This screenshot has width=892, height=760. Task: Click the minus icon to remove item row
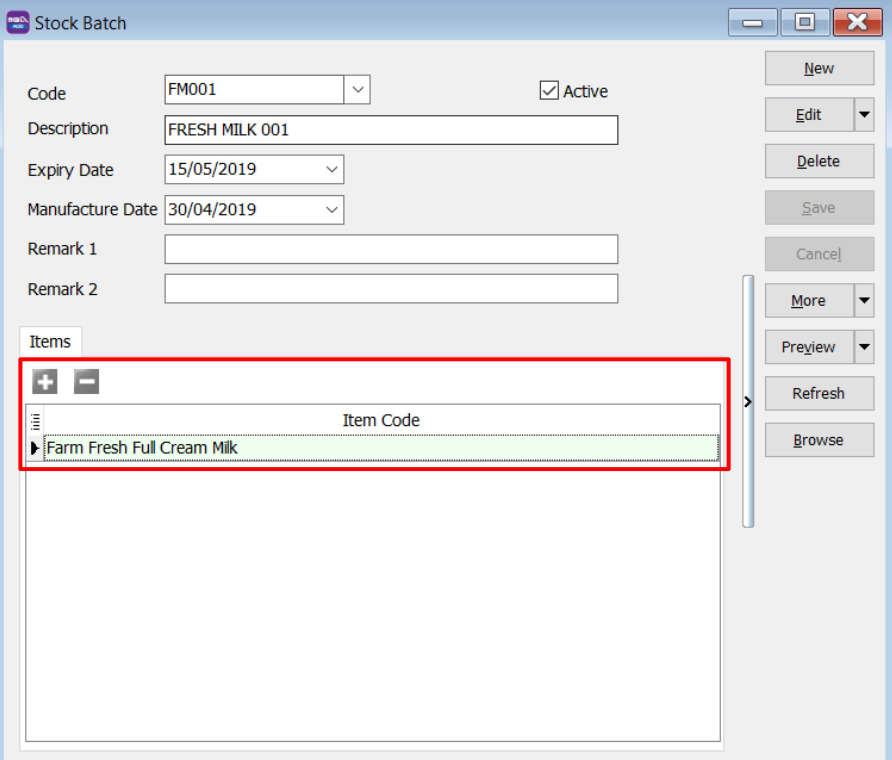[87, 381]
